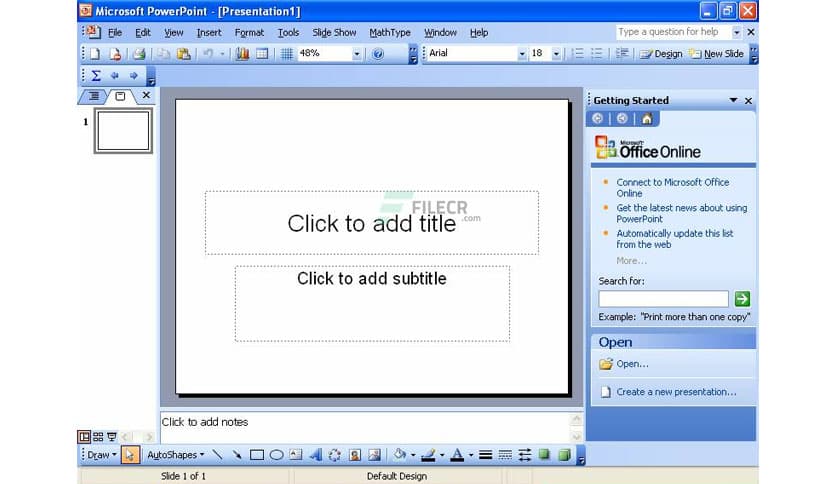Click Connect to Microsoft Office Online link

click(672, 188)
